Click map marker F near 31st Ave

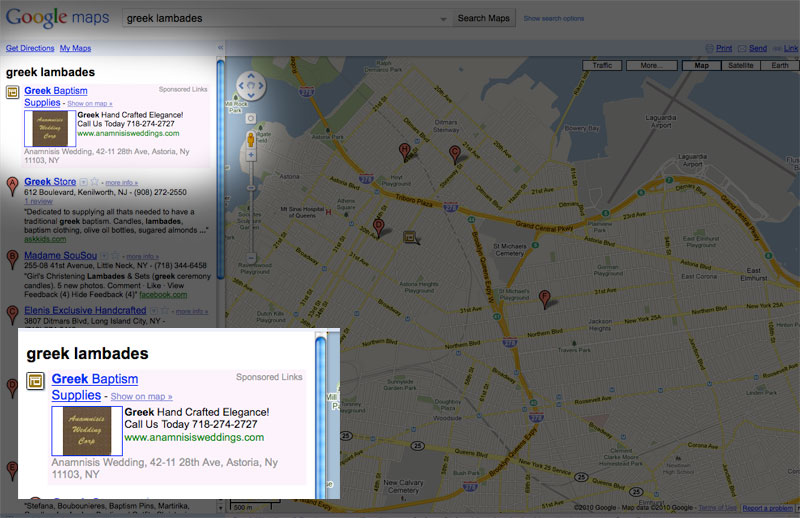pyautogui.click(x=544, y=300)
